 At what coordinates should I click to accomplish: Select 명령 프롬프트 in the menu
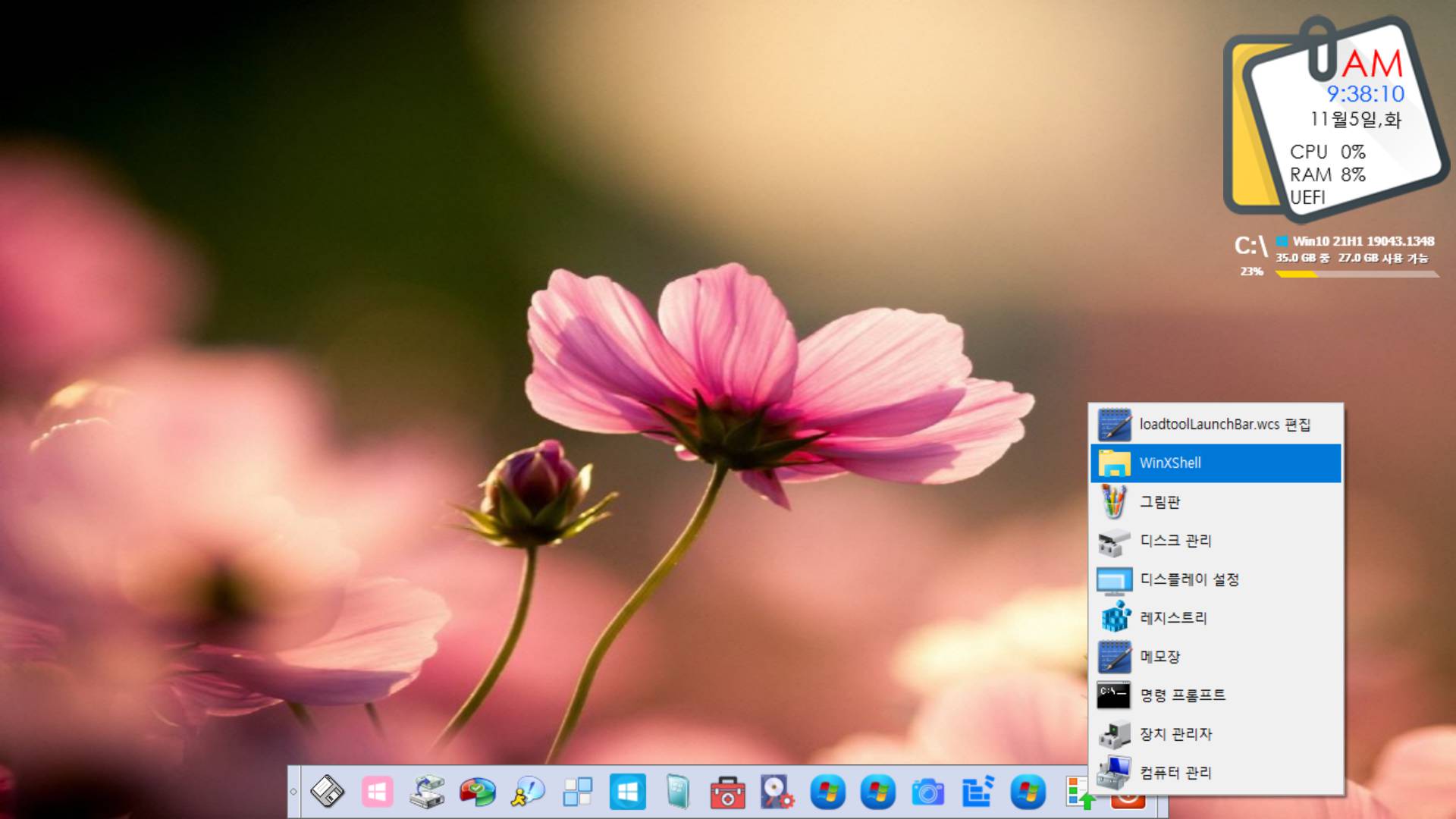click(x=1216, y=695)
